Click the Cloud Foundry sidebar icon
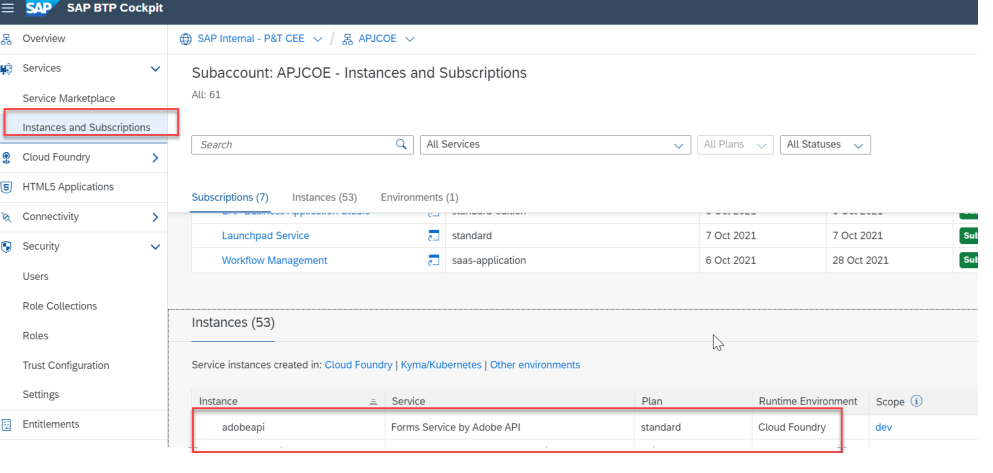The image size is (993, 473). [6, 158]
